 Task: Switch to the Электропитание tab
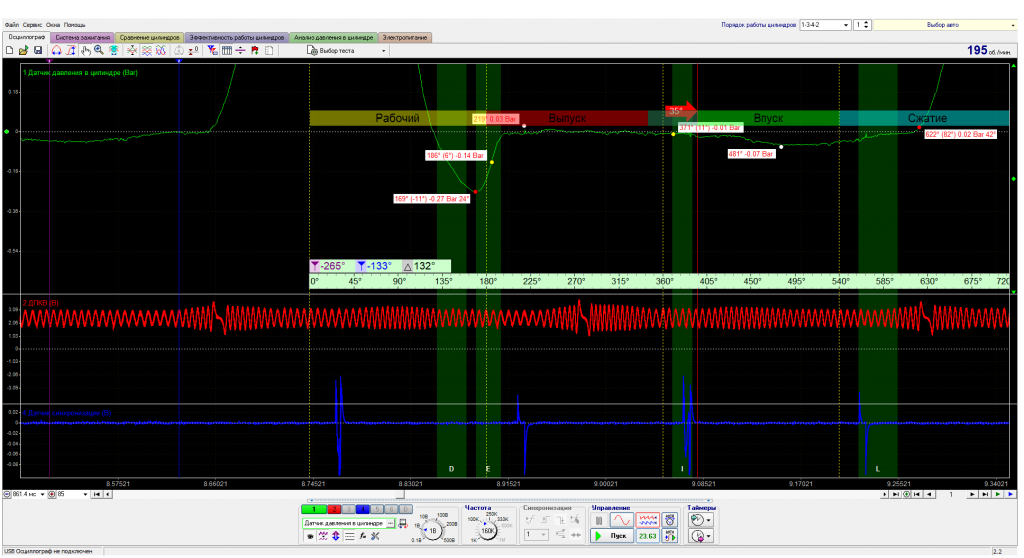(x=405, y=38)
